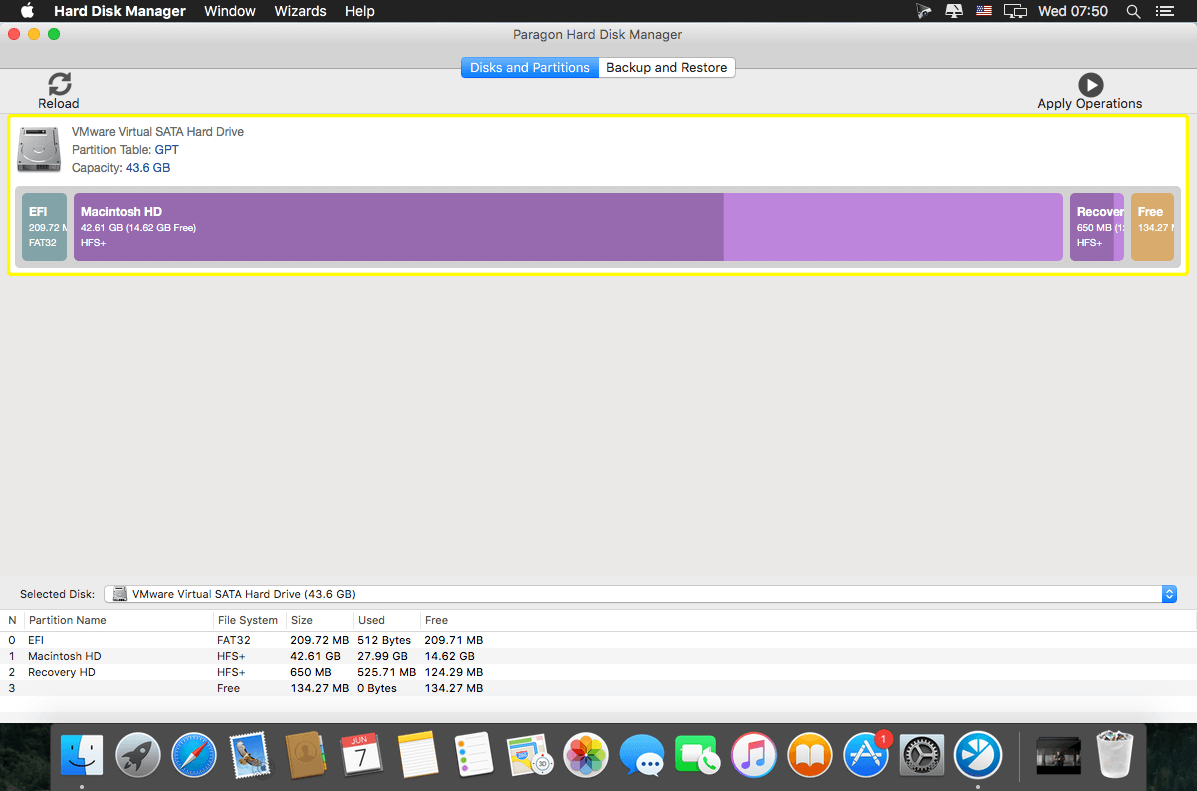Select the Free 134.27 MB table row
Screen dimensions: 1197x791
[x=598, y=688]
